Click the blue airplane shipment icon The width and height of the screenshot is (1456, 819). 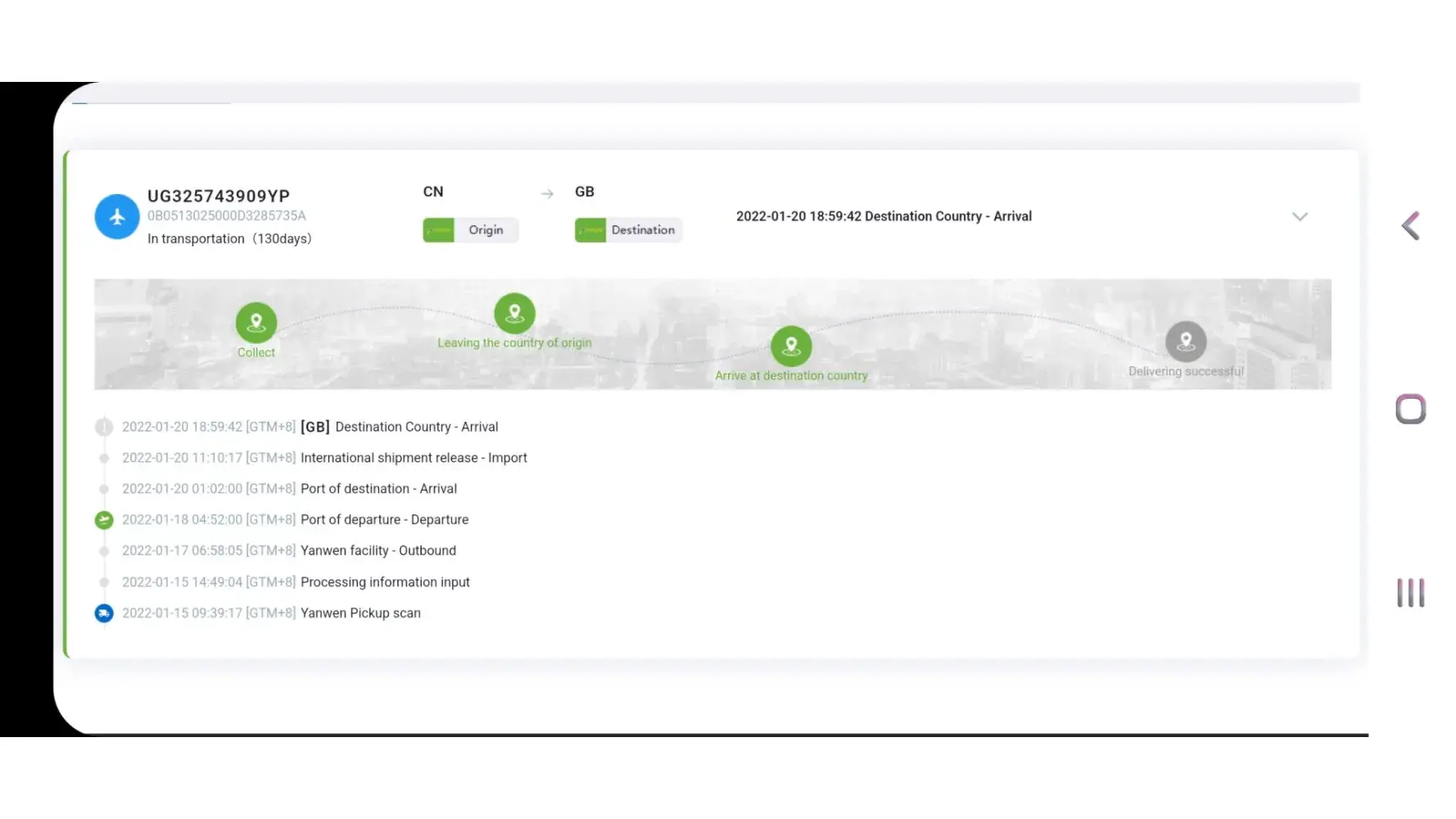tap(117, 217)
